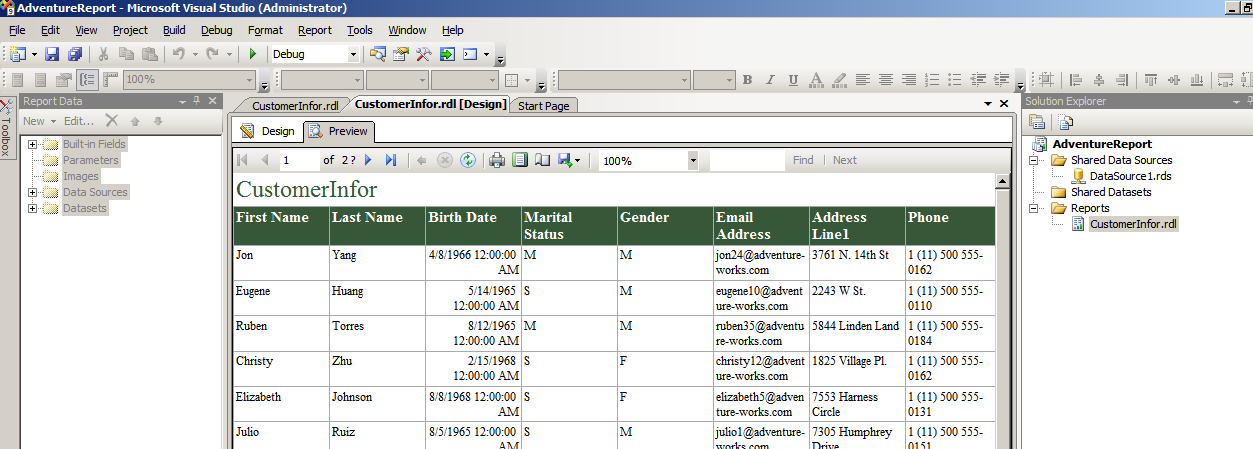Open the Report menu
The width and height of the screenshot is (1253, 449).
pos(315,30)
